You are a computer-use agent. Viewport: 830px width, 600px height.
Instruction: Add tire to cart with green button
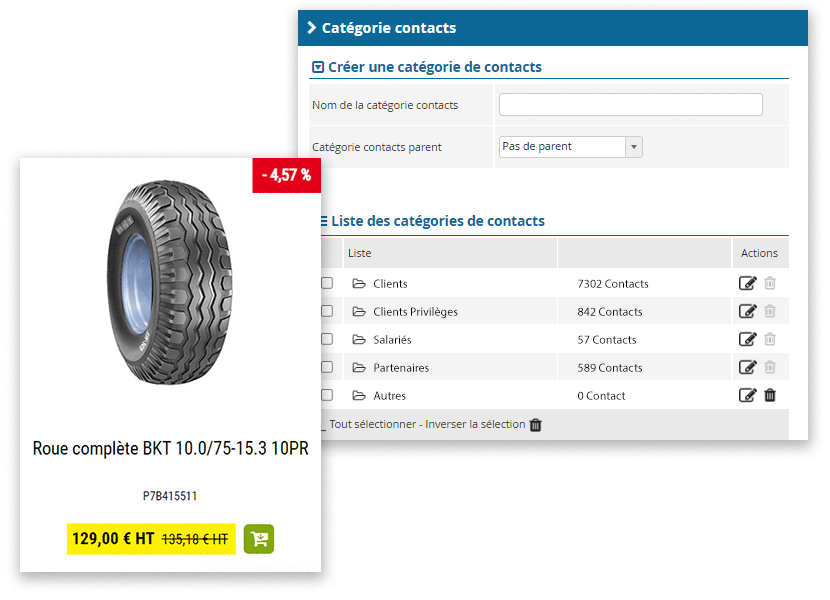coord(259,539)
